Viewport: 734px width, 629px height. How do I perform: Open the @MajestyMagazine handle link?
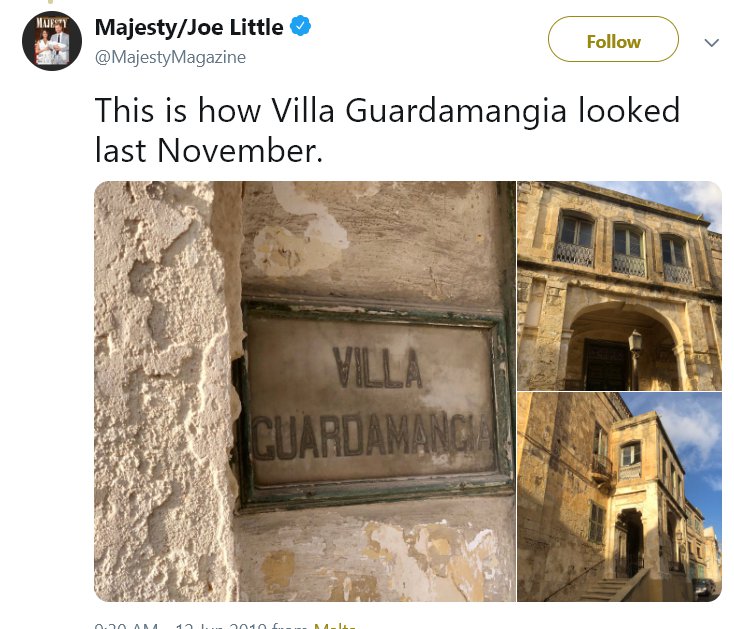(170, 57)
